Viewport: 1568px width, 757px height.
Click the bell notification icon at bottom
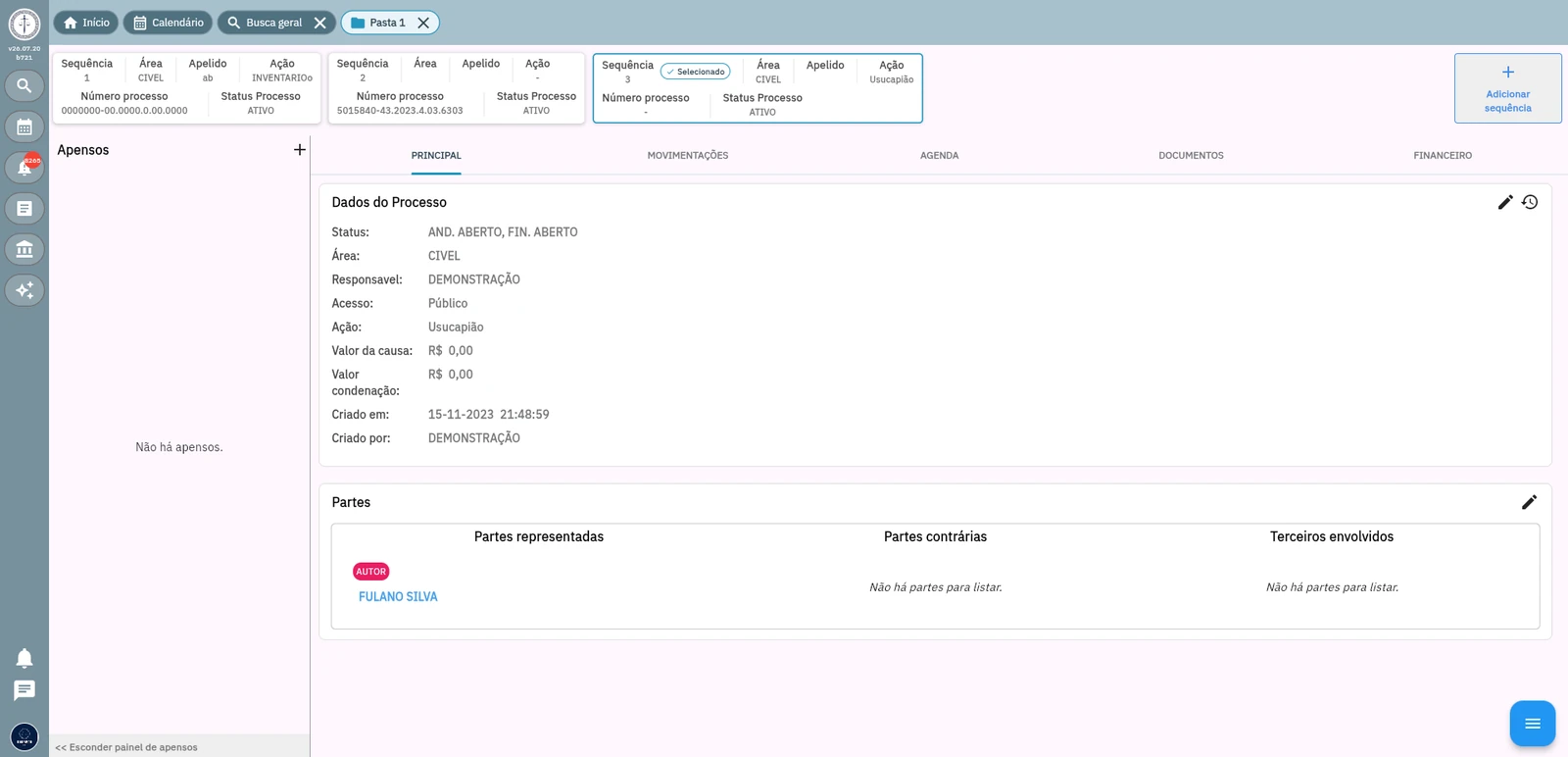click(x=24, y=658)
